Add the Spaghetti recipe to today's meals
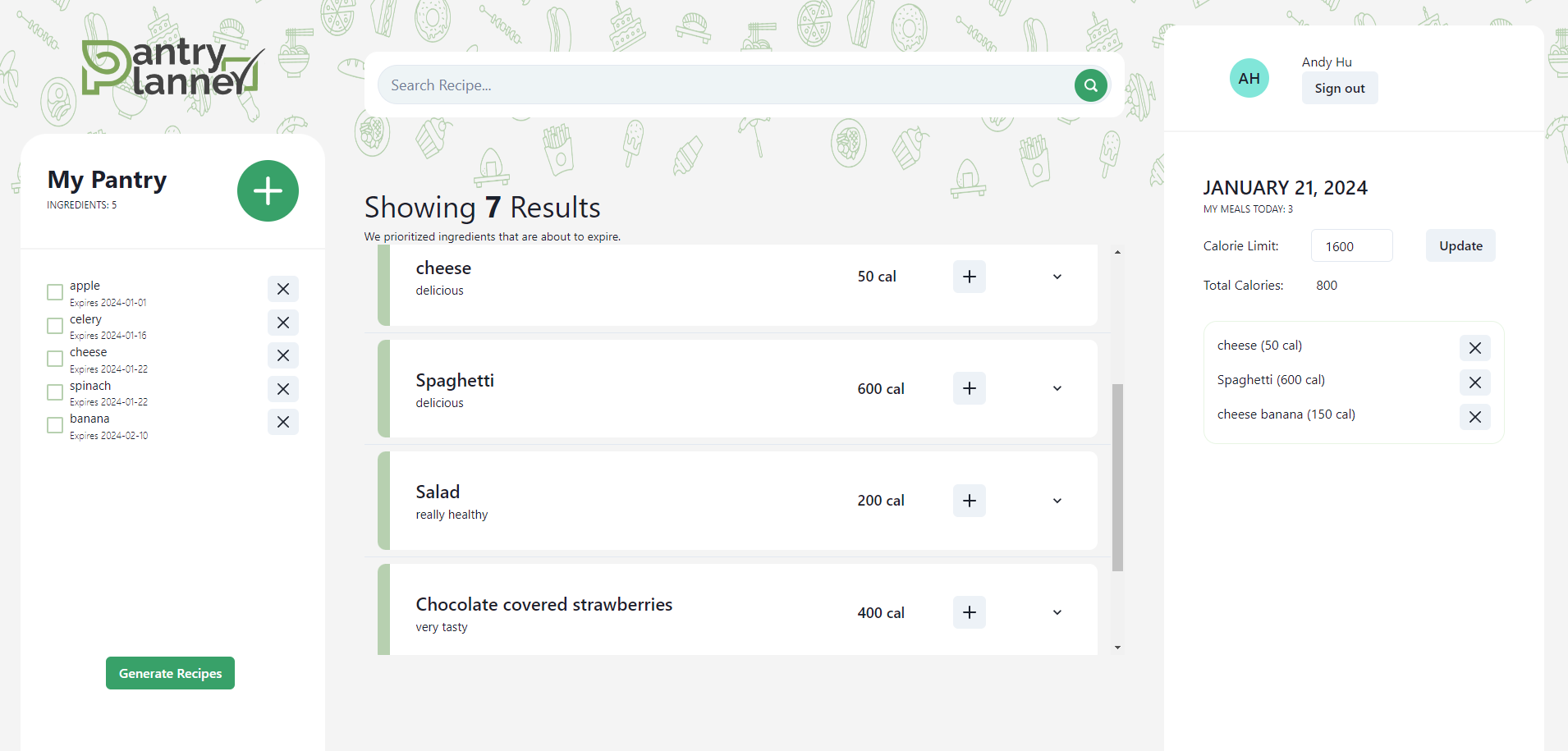Screen dimensions: 1568x751 969,388
